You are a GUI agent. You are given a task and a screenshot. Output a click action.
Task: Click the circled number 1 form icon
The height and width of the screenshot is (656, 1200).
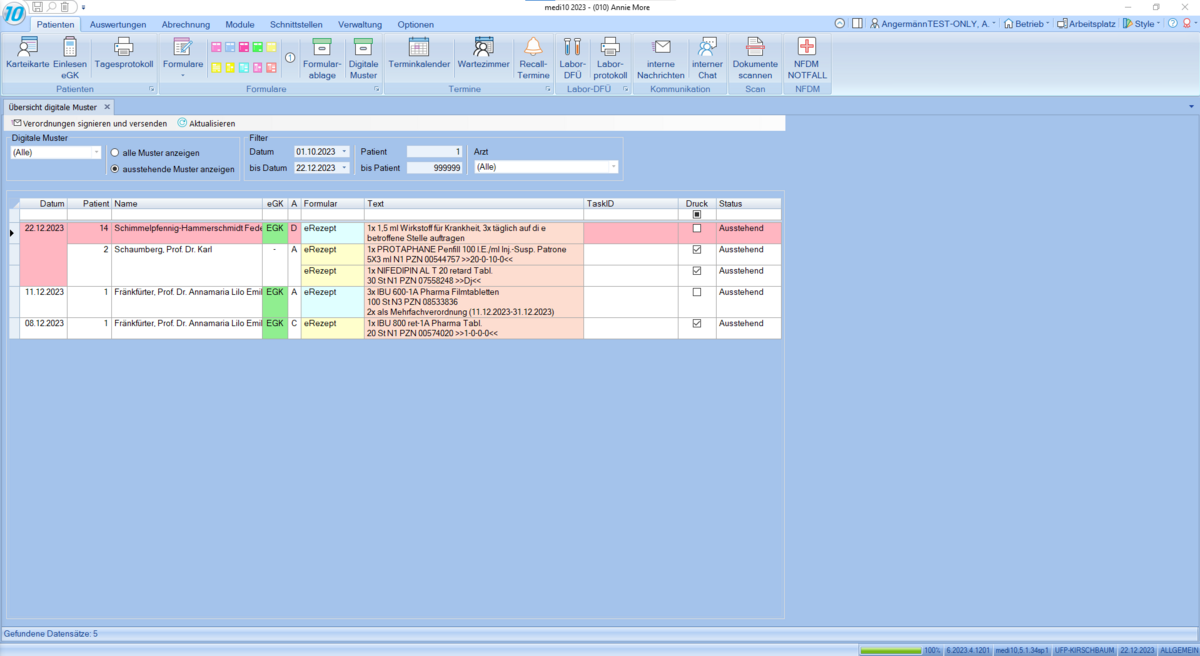pyautogui.click(x=290, y=58)
